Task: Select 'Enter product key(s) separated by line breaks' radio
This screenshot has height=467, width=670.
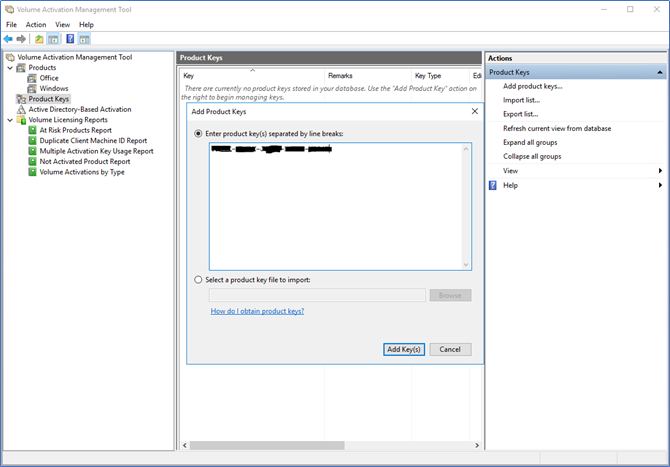Action: coord(198,134)
